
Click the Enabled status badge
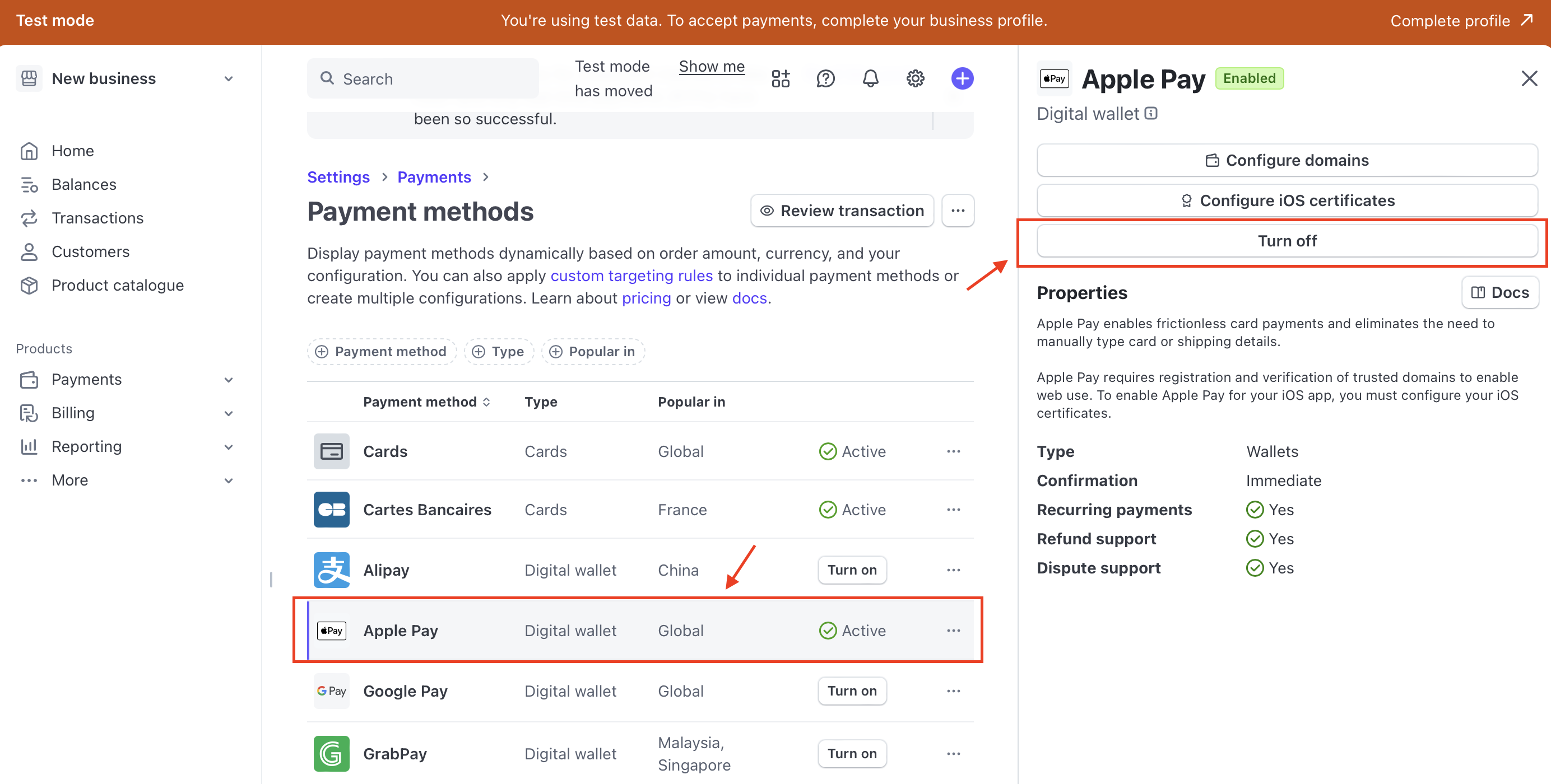click(x=1249, y=78)
